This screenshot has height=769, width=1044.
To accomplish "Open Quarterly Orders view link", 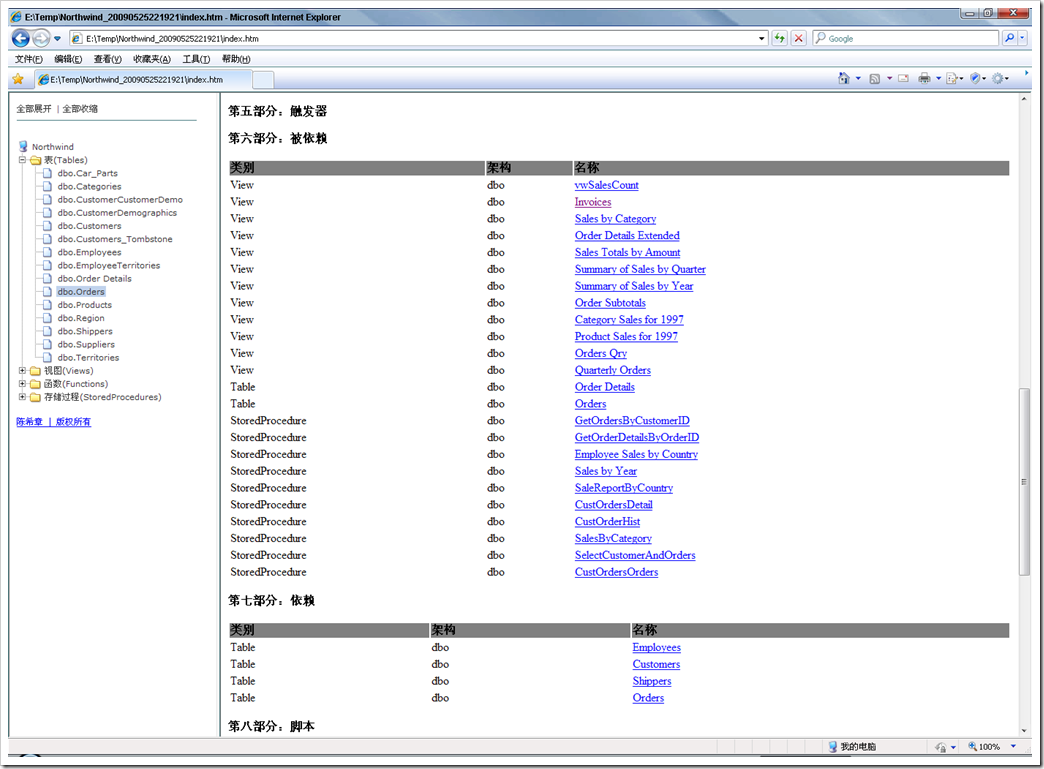I will coord(613,370).
